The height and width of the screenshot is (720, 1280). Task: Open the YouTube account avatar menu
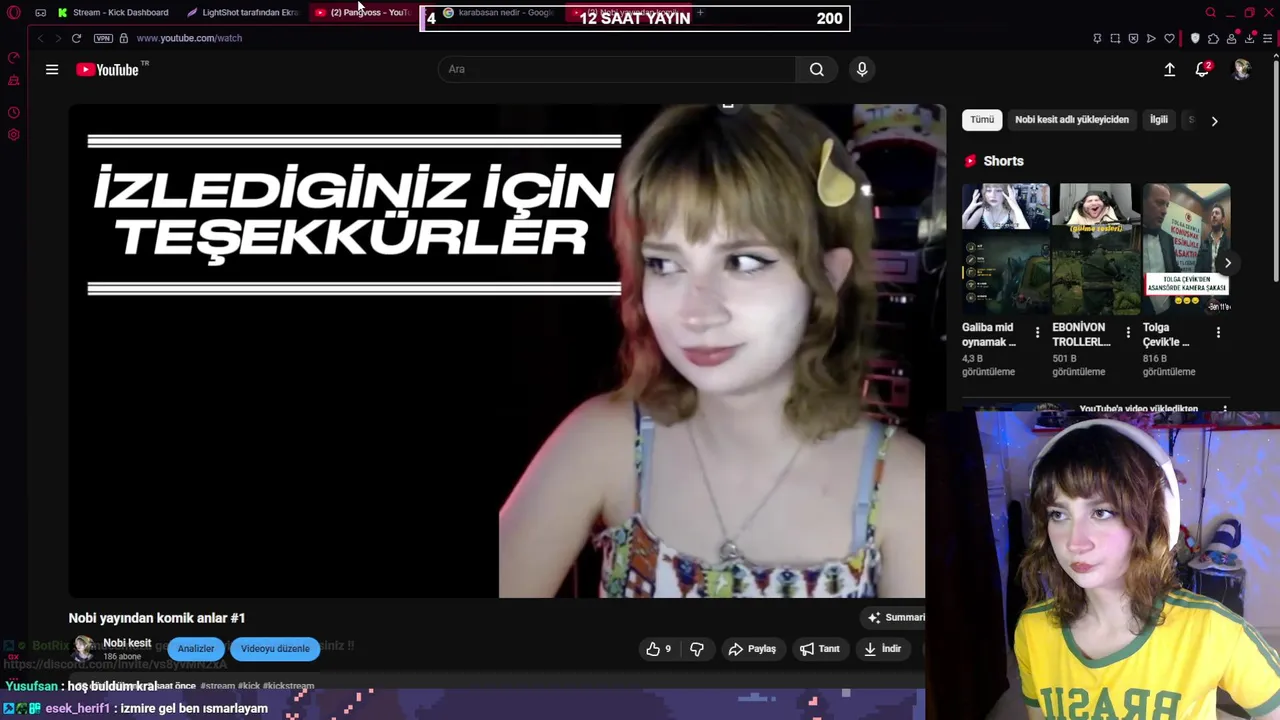click(1241, 69)
